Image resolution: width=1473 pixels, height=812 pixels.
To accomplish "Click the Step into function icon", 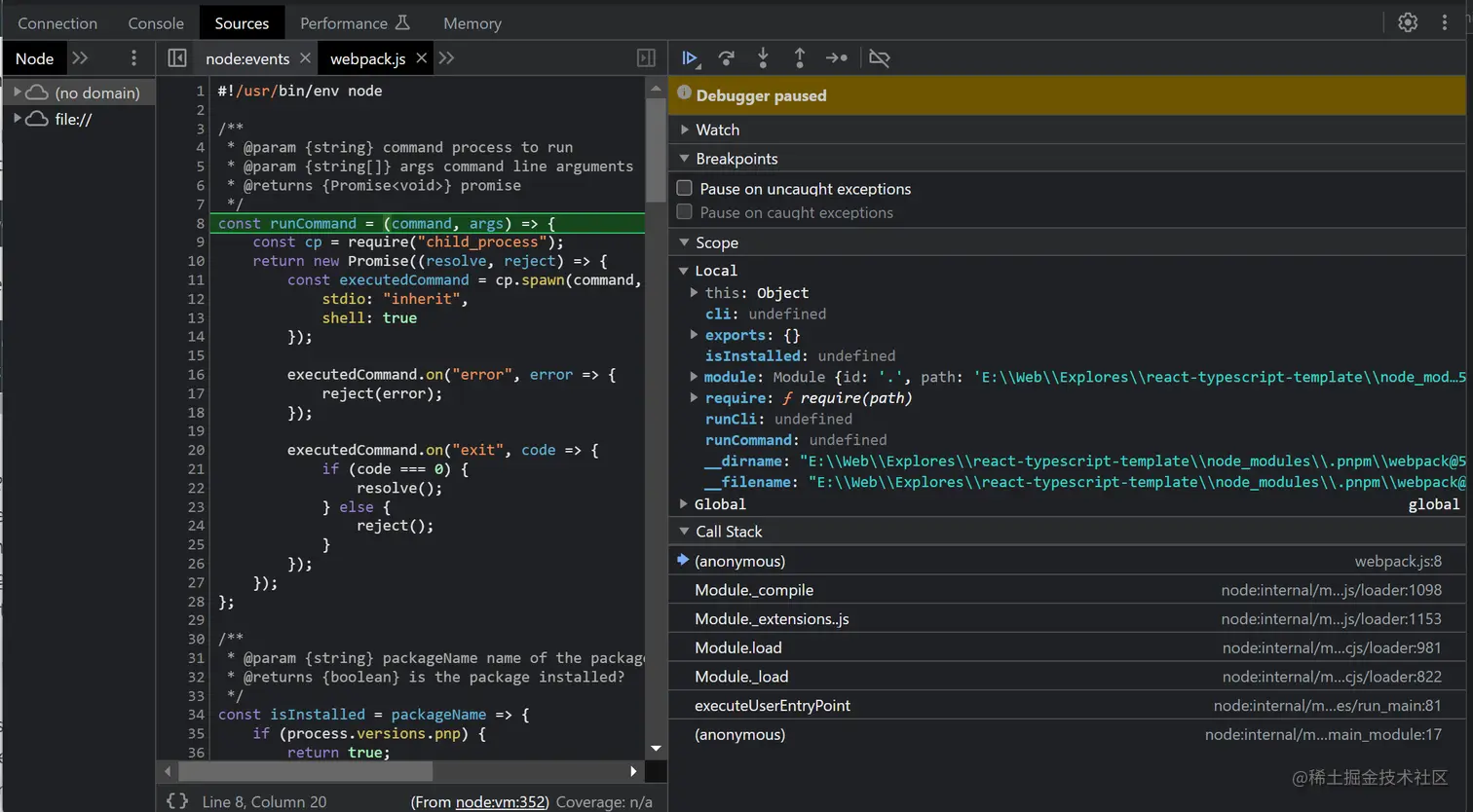I will pyautogui.click(x=763, y=58).
